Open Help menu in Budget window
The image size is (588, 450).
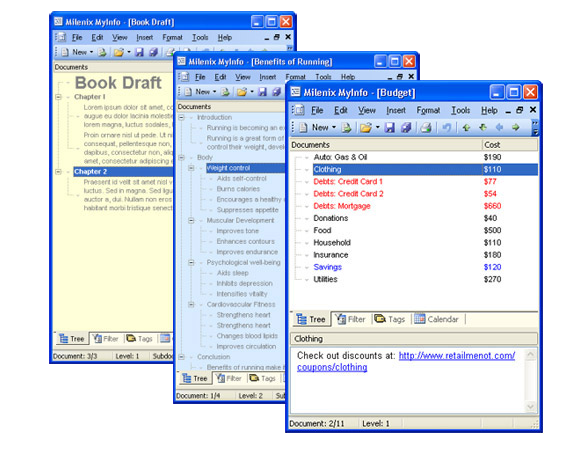[489, 110]
